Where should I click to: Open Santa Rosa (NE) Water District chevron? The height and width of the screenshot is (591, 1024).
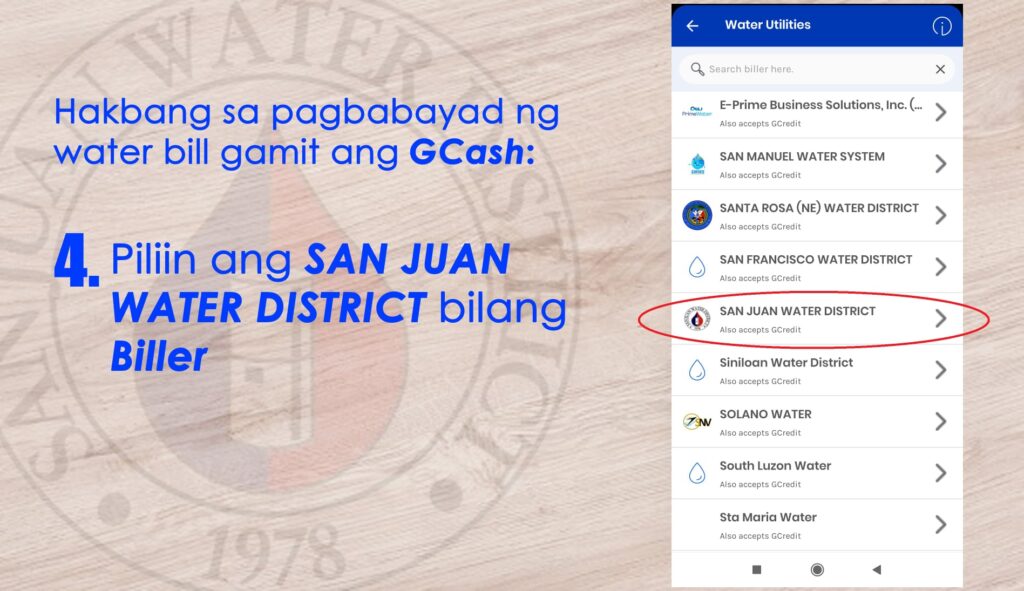[940, 215]
